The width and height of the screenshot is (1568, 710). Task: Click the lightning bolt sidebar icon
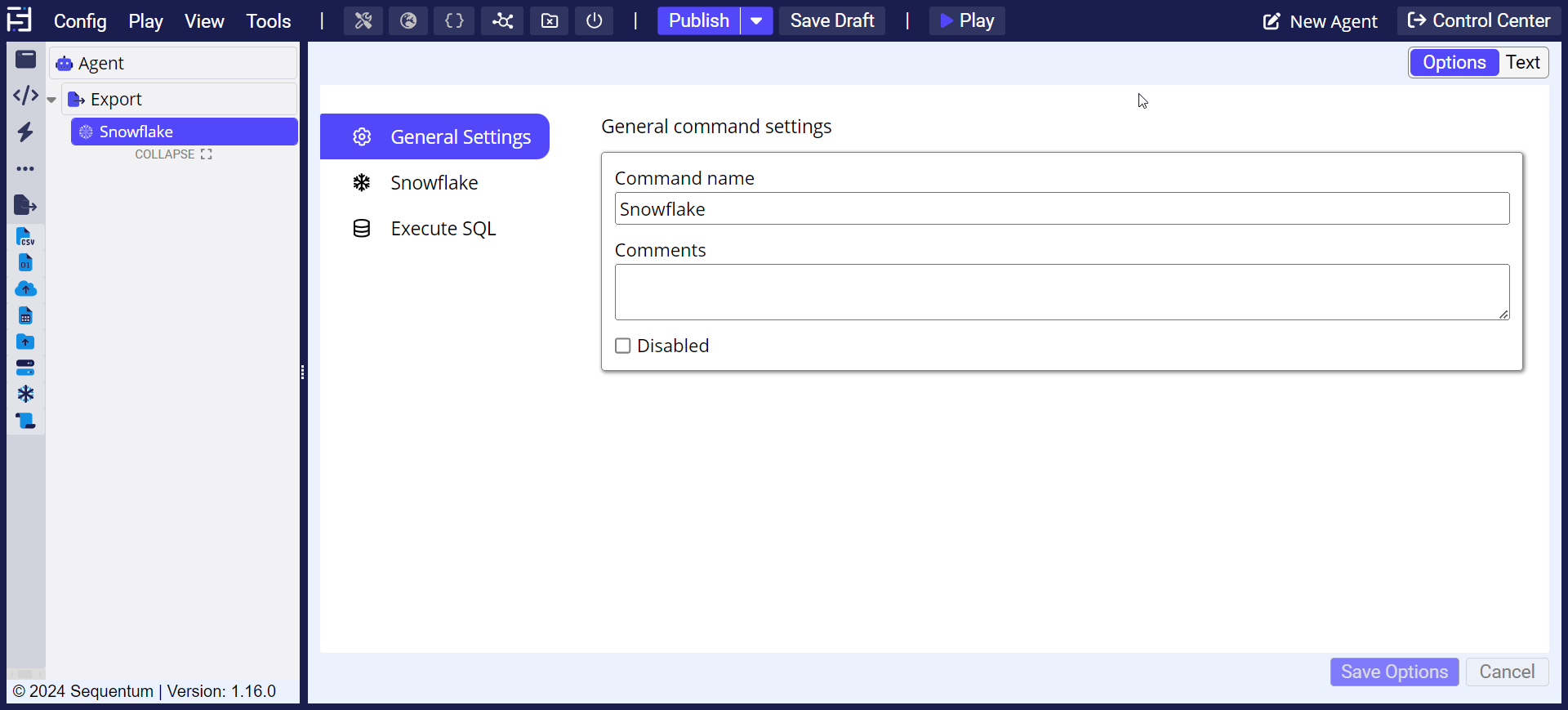click(26, 132)
